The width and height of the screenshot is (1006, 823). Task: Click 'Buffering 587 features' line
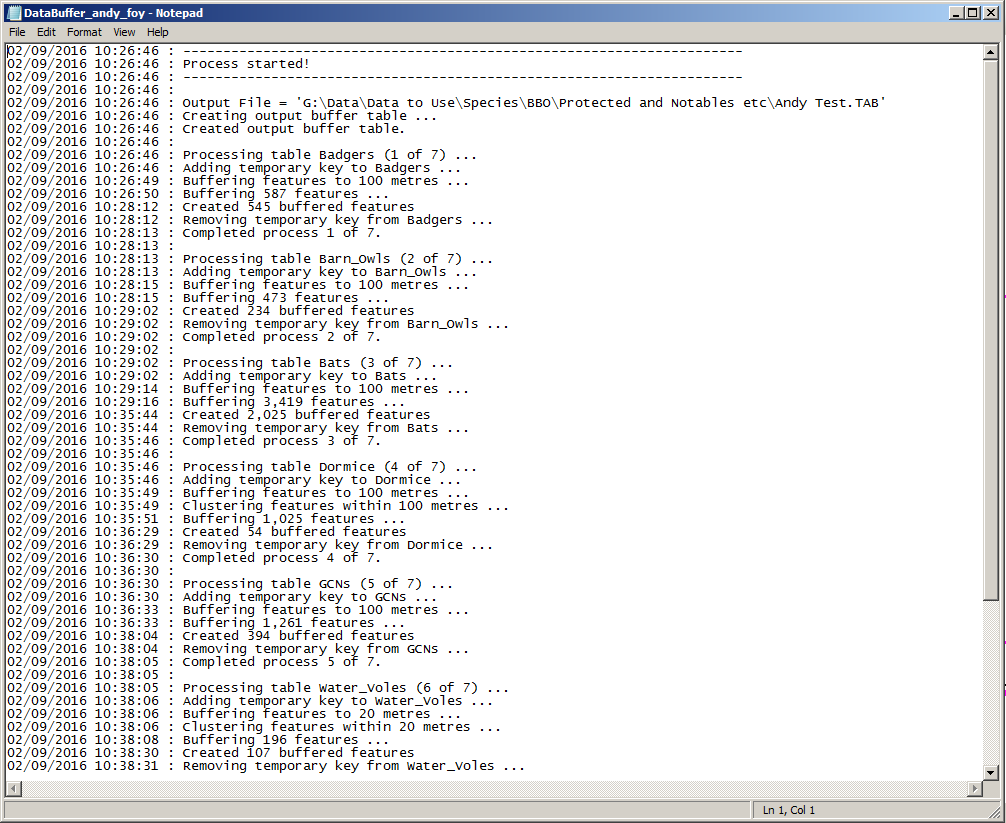[x=286, y=194]
